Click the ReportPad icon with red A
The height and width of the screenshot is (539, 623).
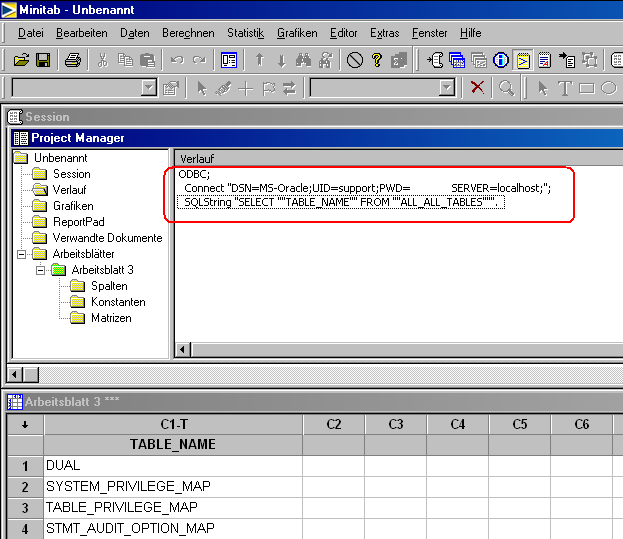[545, 60]
